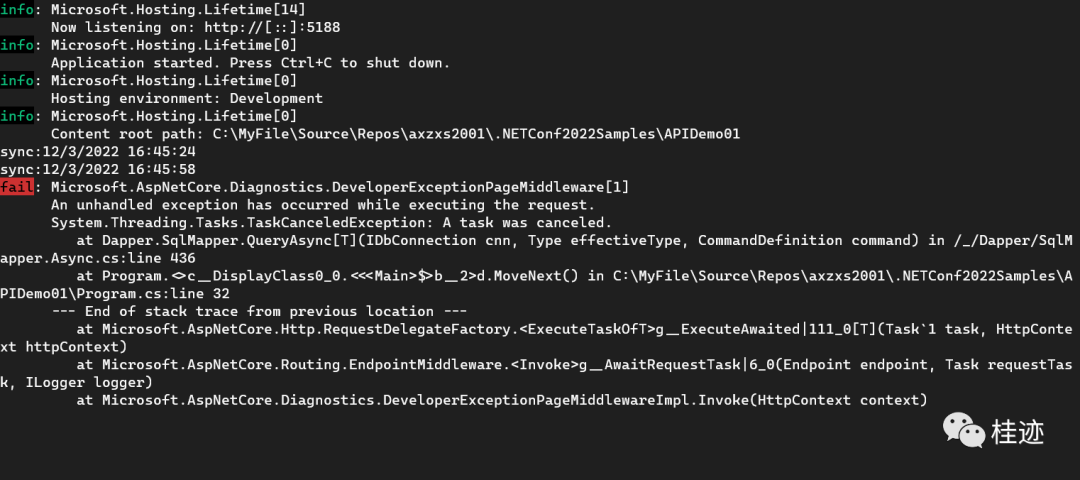Click the '桂迹' watermark text
Viewport: 1080px width, 480px height.
(x=1018, y=432)
